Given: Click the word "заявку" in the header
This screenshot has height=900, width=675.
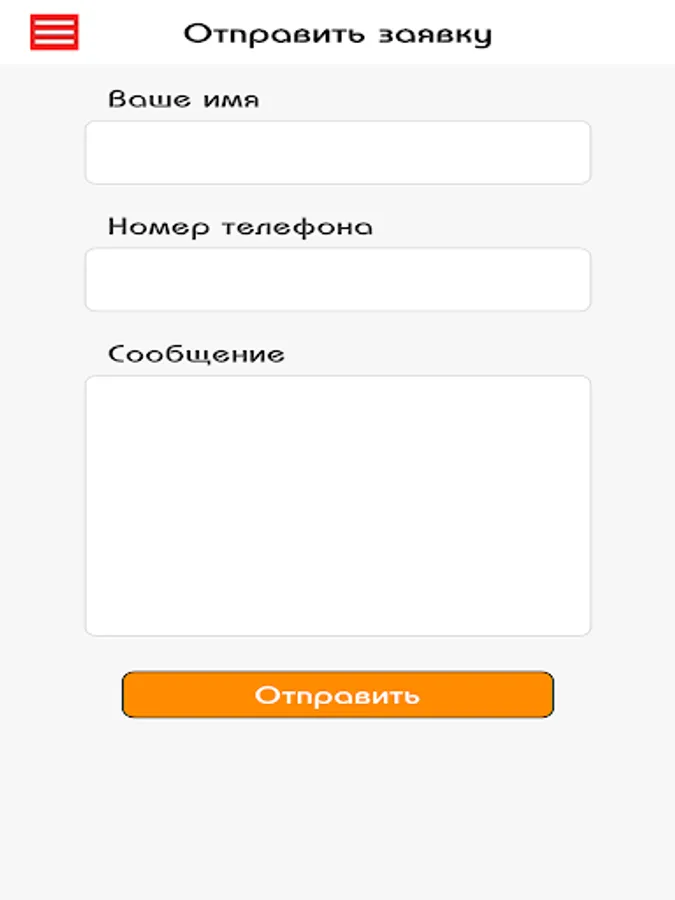Looking at the screenshot, I should tap(435, 36).
